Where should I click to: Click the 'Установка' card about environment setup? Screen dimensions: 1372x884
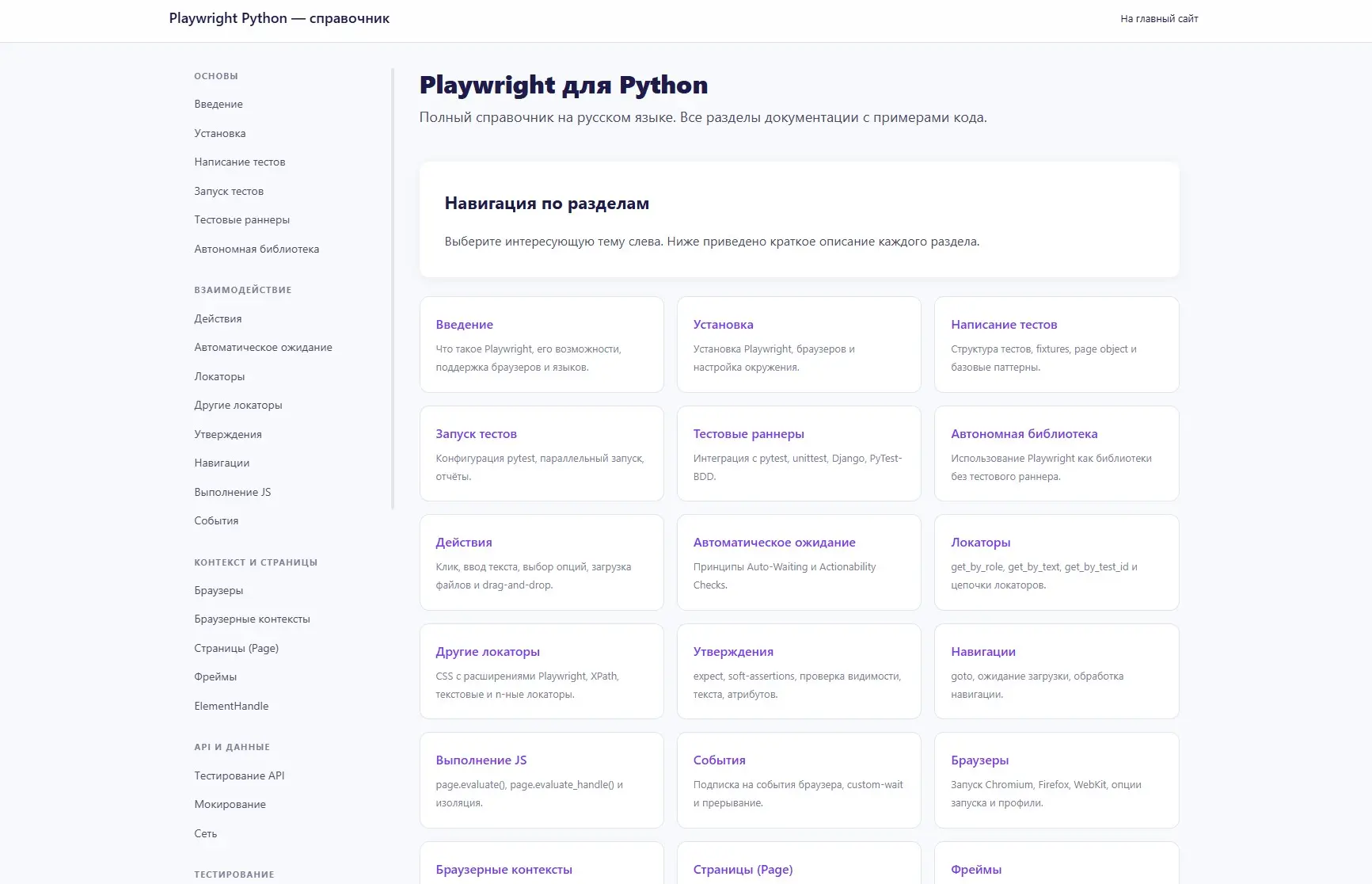799,345
